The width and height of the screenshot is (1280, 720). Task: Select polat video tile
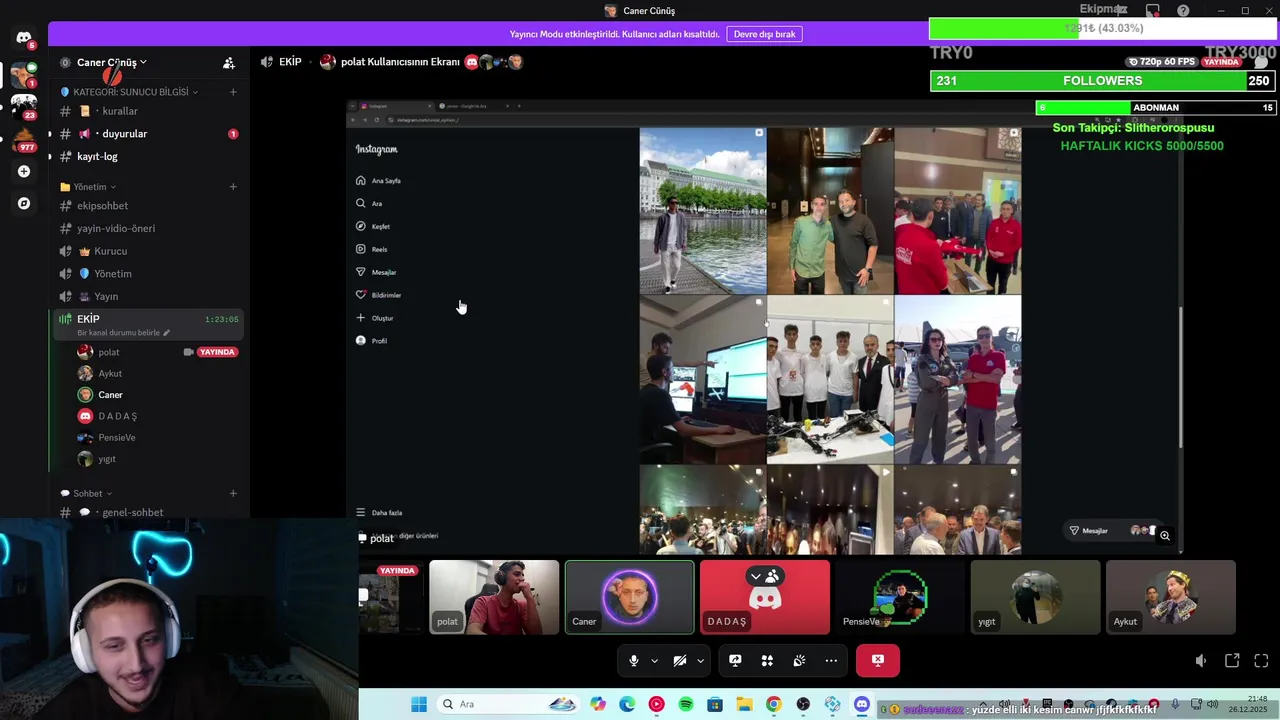[494, 597]
